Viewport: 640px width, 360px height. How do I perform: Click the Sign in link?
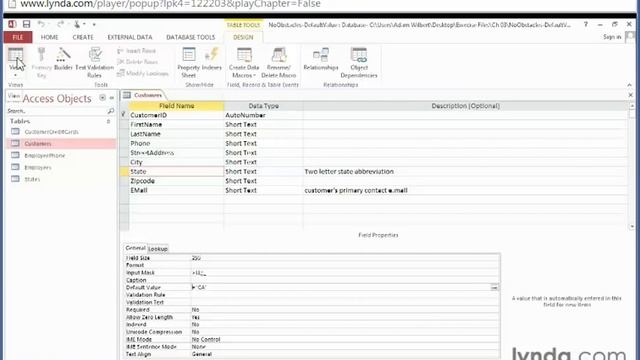click(612, 37)
